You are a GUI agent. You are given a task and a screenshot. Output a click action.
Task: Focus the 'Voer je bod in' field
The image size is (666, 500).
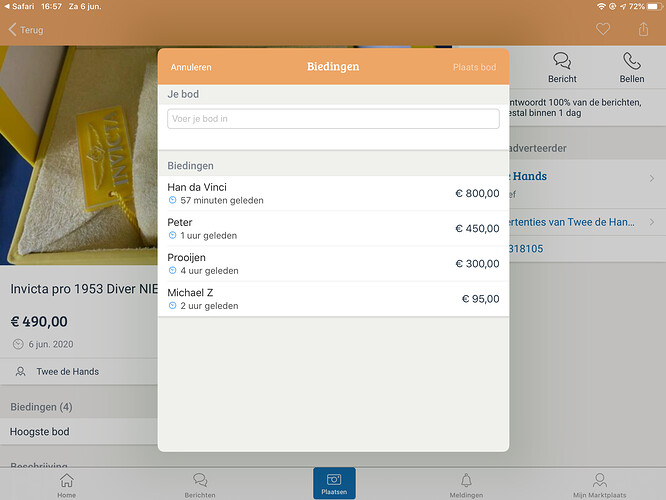click(x=333, y=119)
